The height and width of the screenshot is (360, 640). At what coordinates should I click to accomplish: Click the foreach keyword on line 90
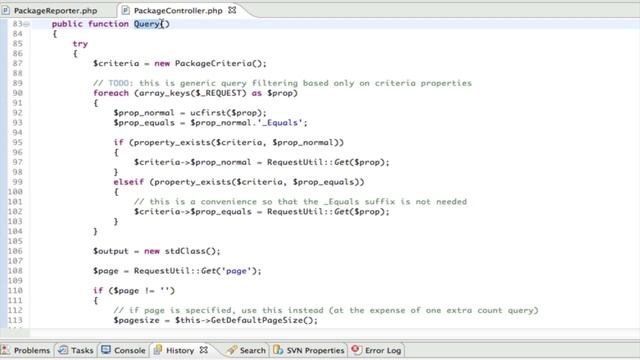pyautogui.click(x=111, y=93)
